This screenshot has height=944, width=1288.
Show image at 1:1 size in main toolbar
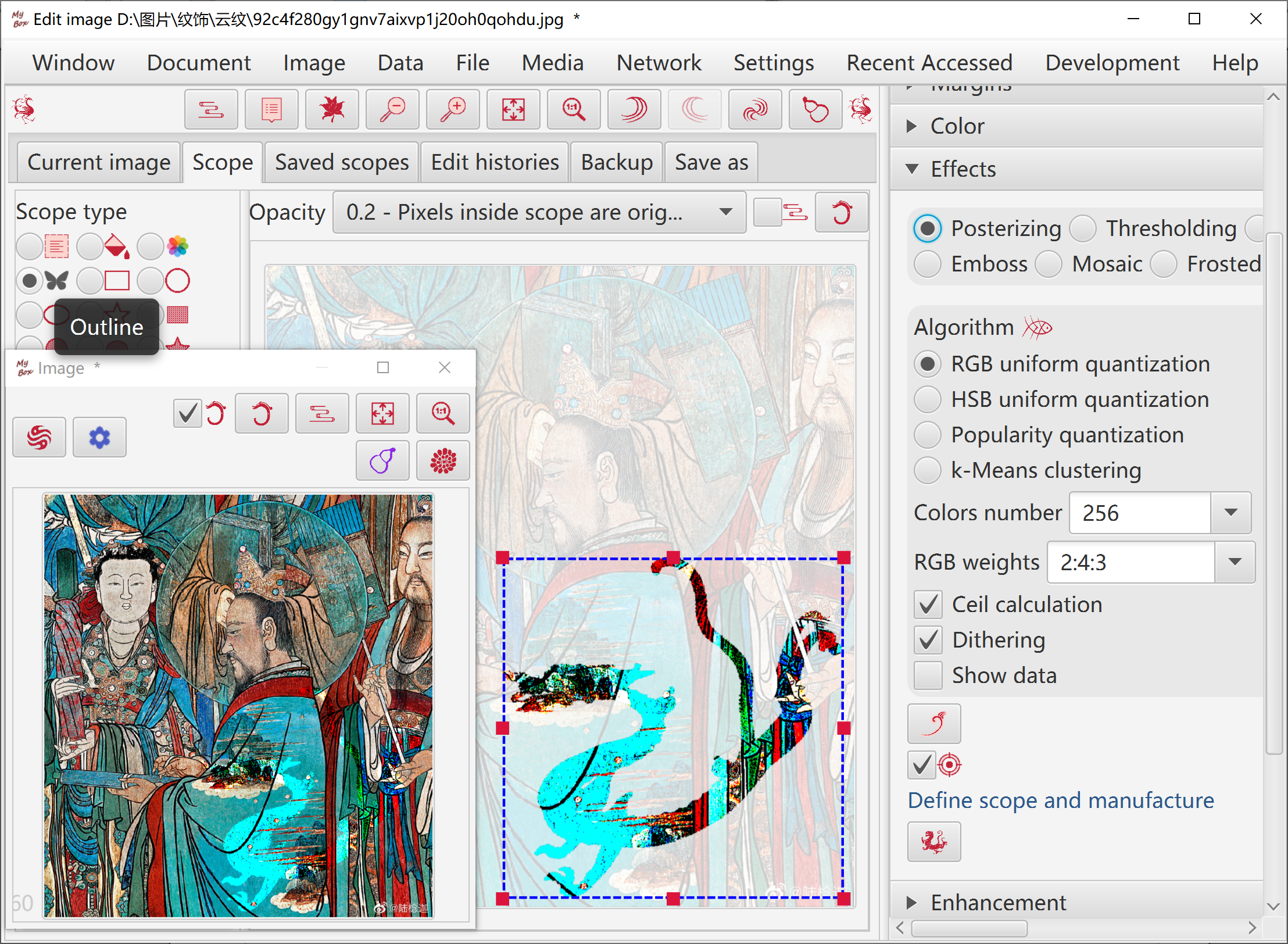pos(574,109)
